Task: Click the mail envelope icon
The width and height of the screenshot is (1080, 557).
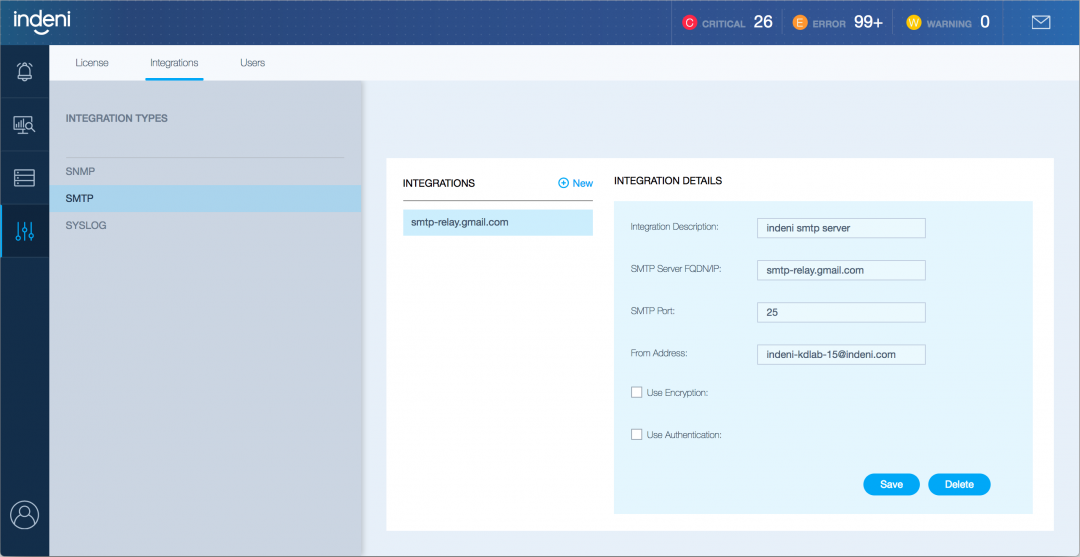Action: point(1041,22)
